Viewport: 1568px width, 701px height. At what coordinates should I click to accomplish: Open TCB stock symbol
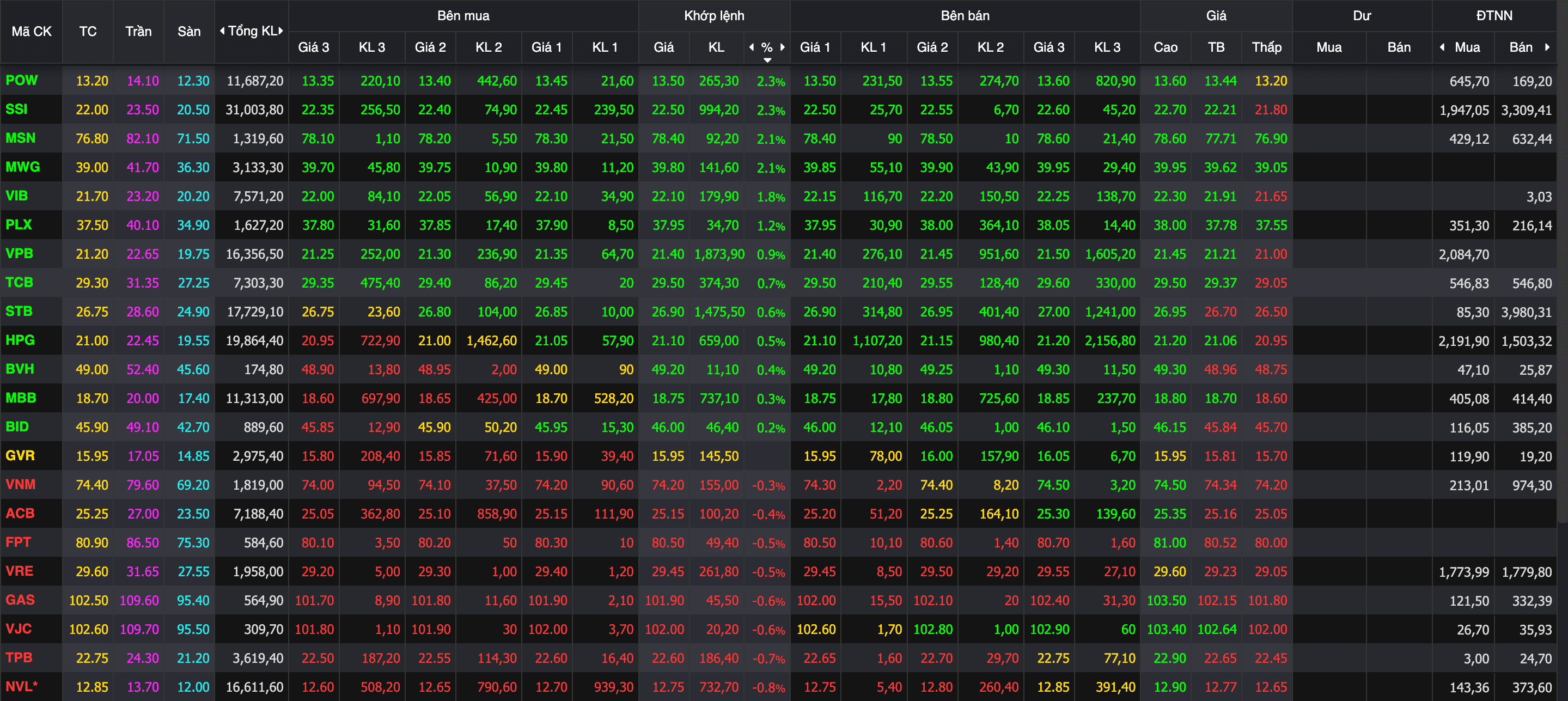pyautogui.click(x=19, y=282)
